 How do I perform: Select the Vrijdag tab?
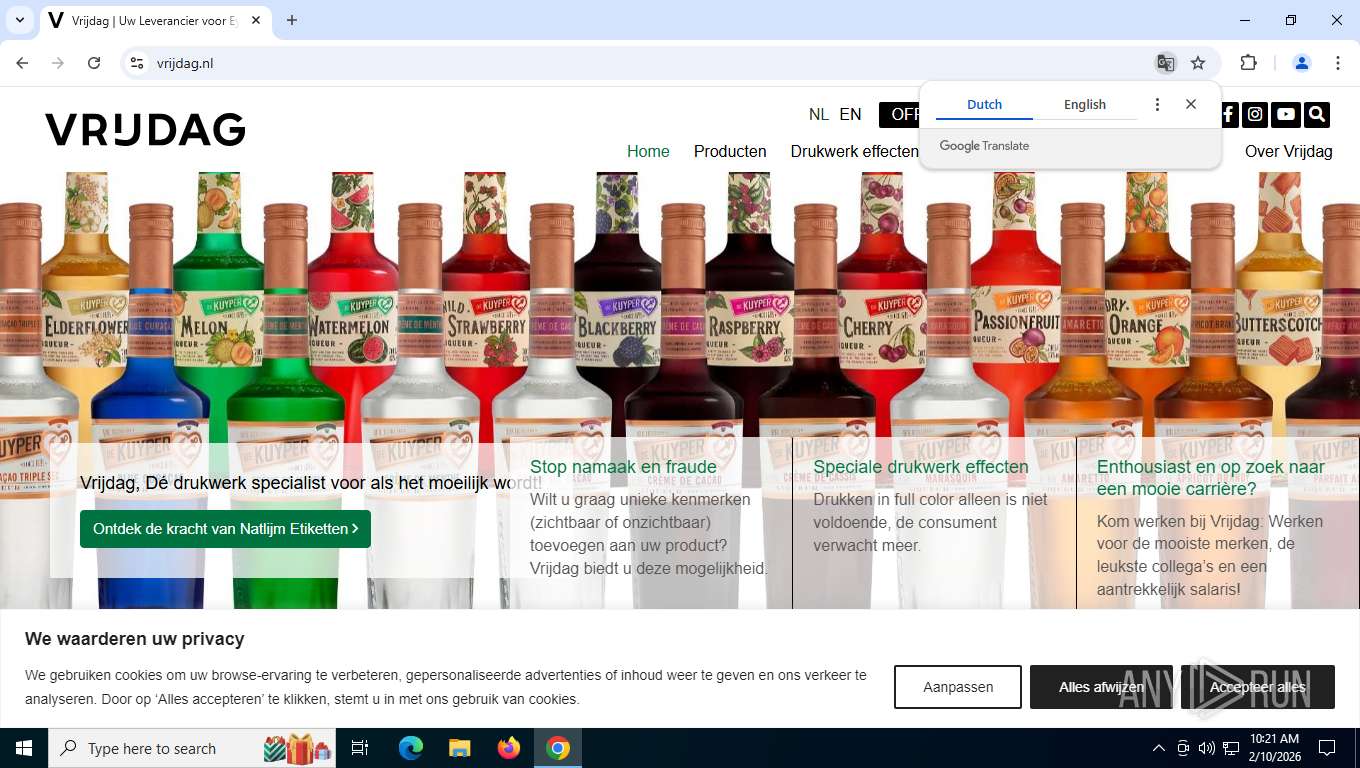(x=155, y=20)
